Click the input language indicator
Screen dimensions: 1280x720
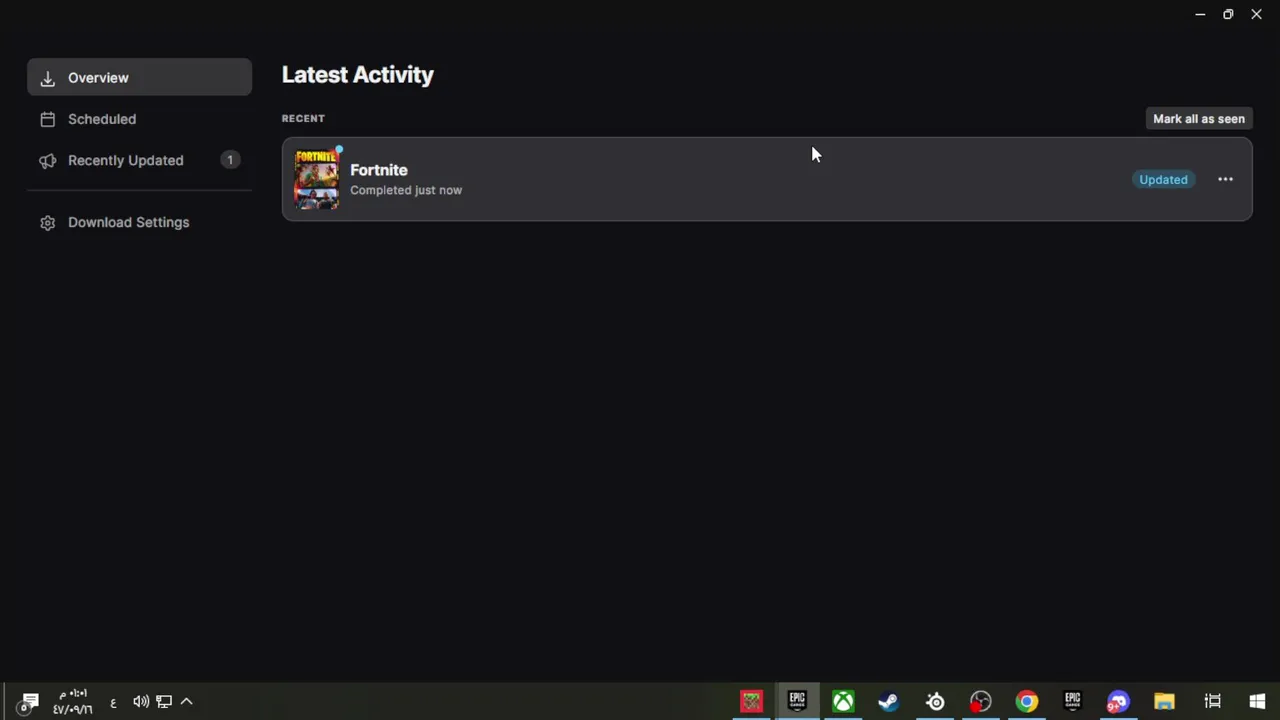[x=113, y=702]
